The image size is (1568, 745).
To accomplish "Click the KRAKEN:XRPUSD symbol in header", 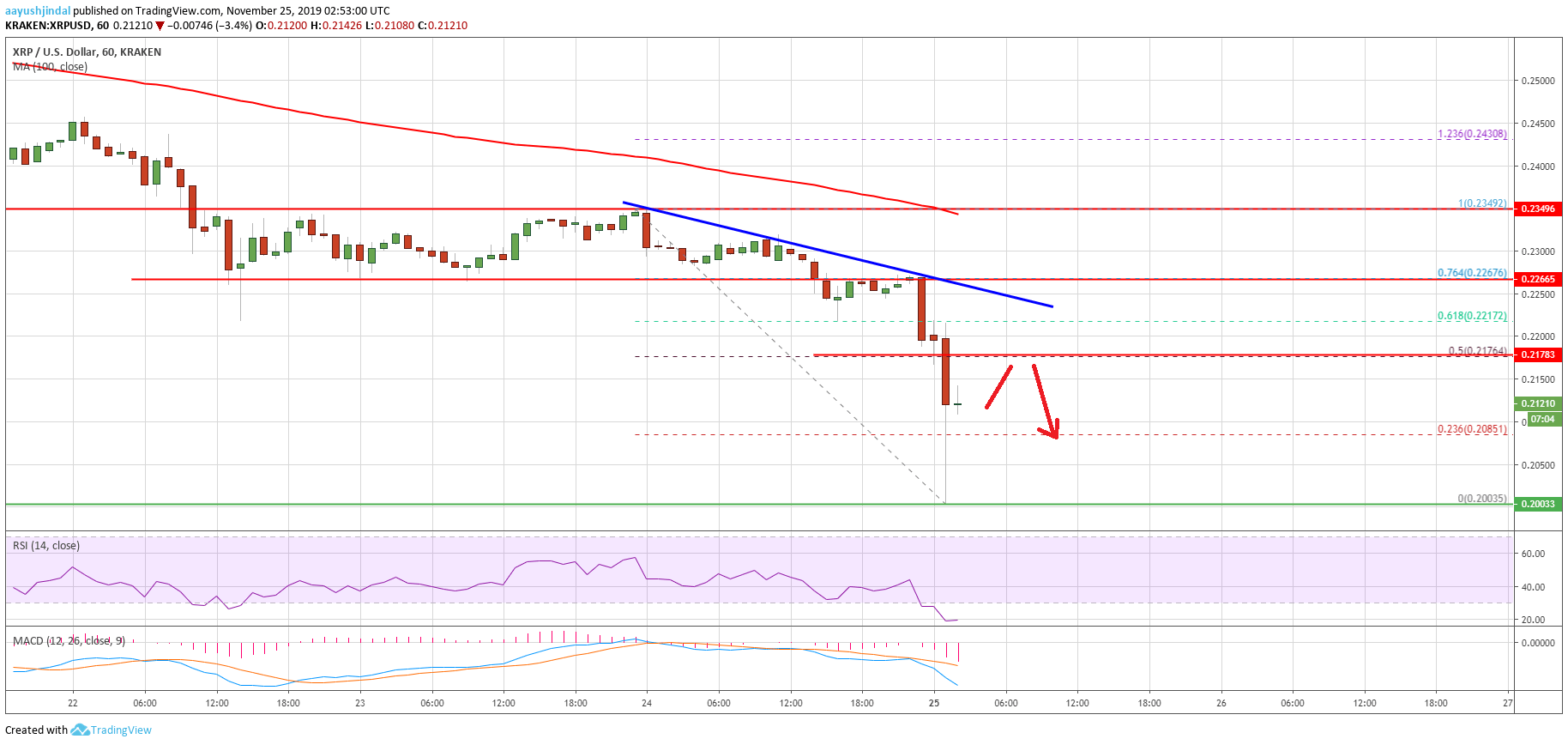I will pos(48,26).
